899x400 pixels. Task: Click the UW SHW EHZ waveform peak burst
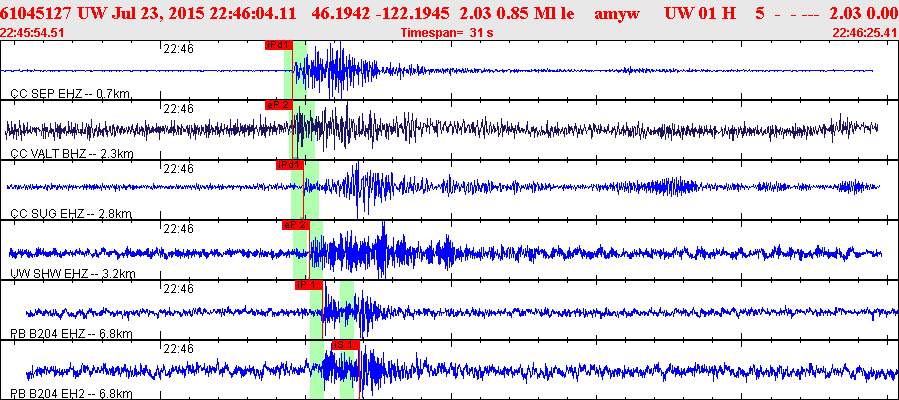coord(383,250)
